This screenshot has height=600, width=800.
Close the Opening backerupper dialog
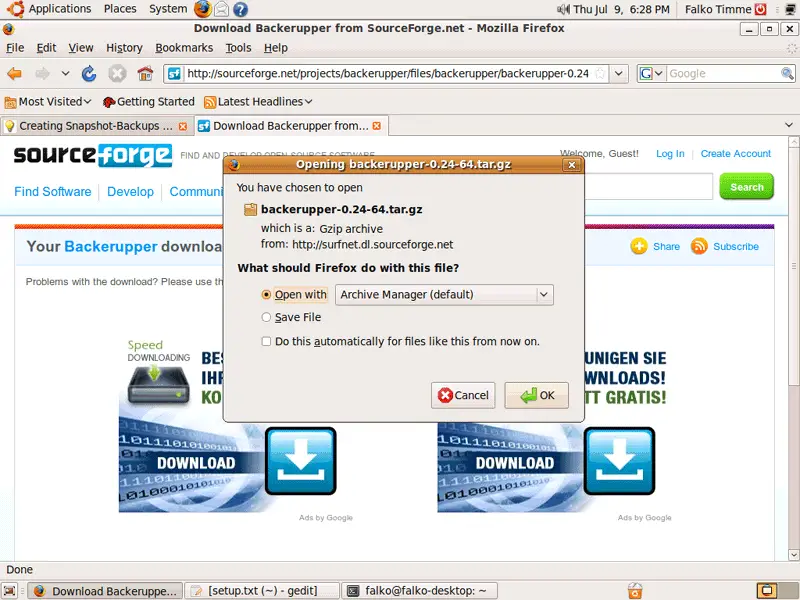[571, 165]
